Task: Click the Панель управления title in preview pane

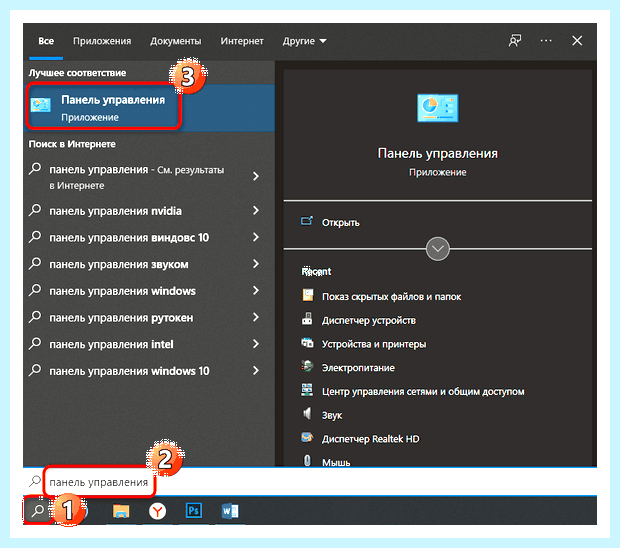Action: point(438,153)
